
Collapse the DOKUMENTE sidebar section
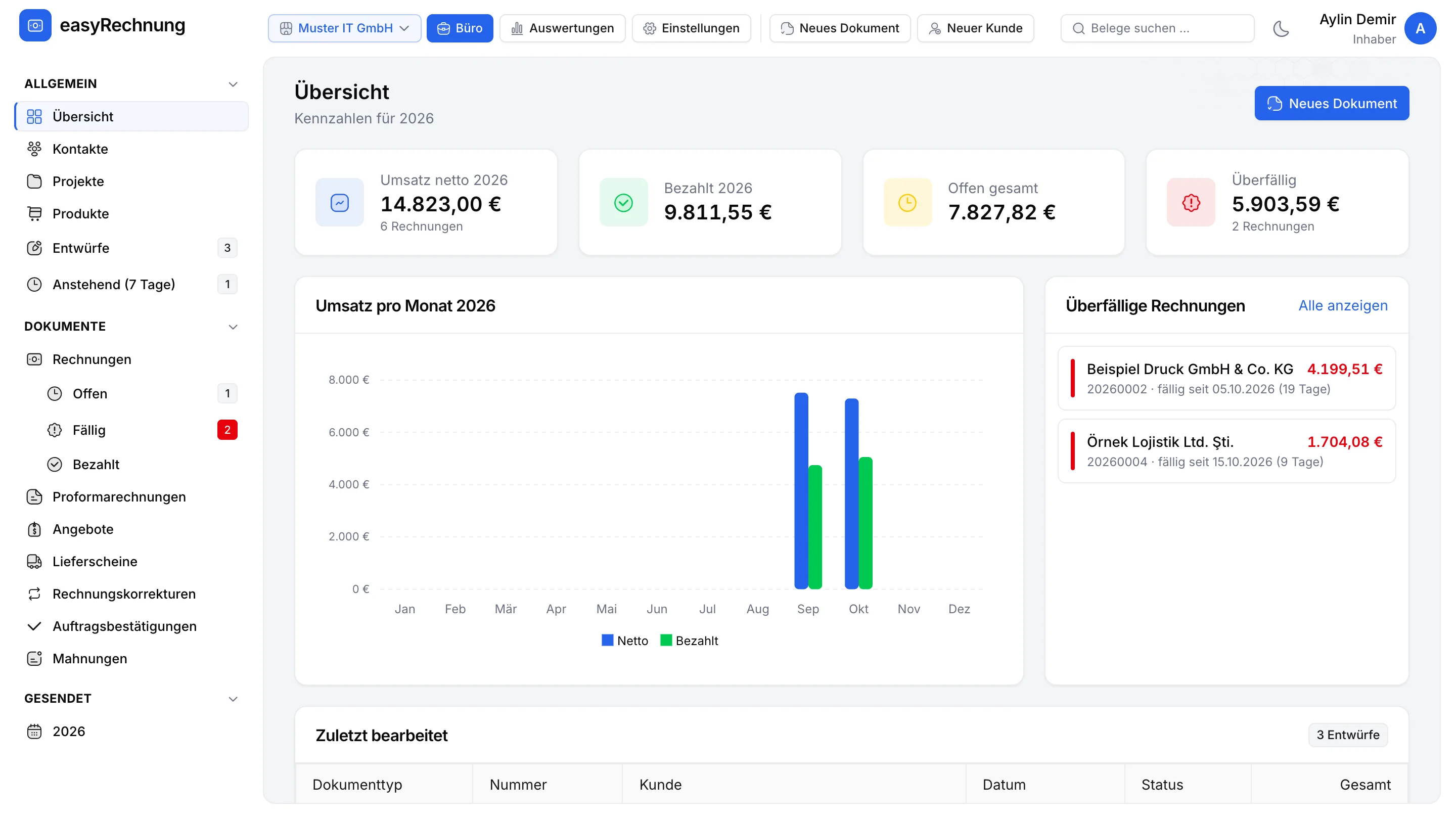(233, 326)
